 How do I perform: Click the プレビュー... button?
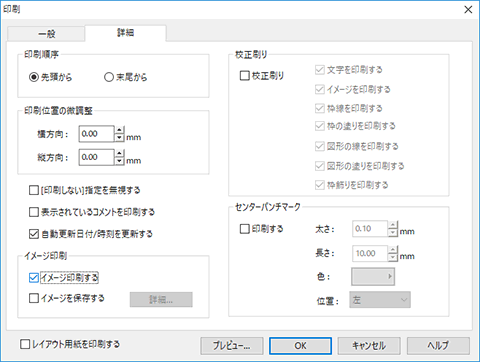pyautogui.click(x=232, y=346)
